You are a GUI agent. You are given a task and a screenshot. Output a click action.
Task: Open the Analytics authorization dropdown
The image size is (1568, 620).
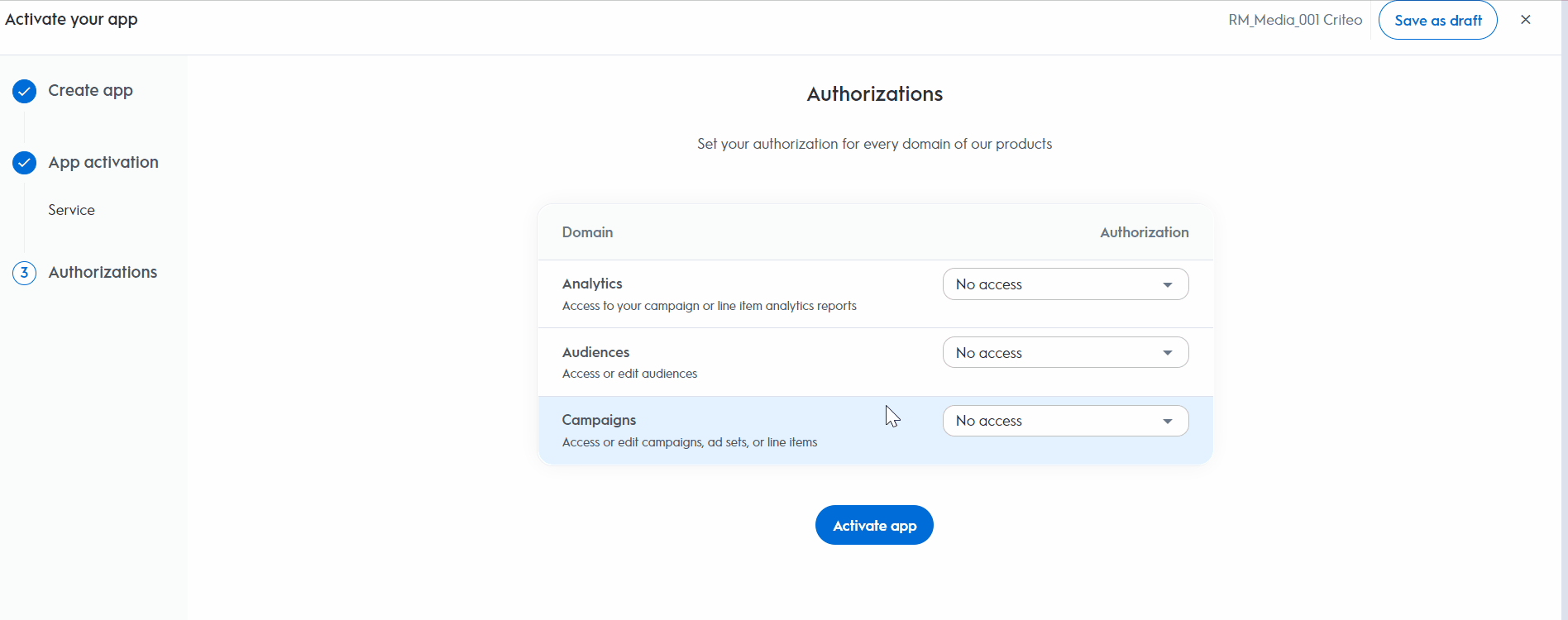(1065, 284)
